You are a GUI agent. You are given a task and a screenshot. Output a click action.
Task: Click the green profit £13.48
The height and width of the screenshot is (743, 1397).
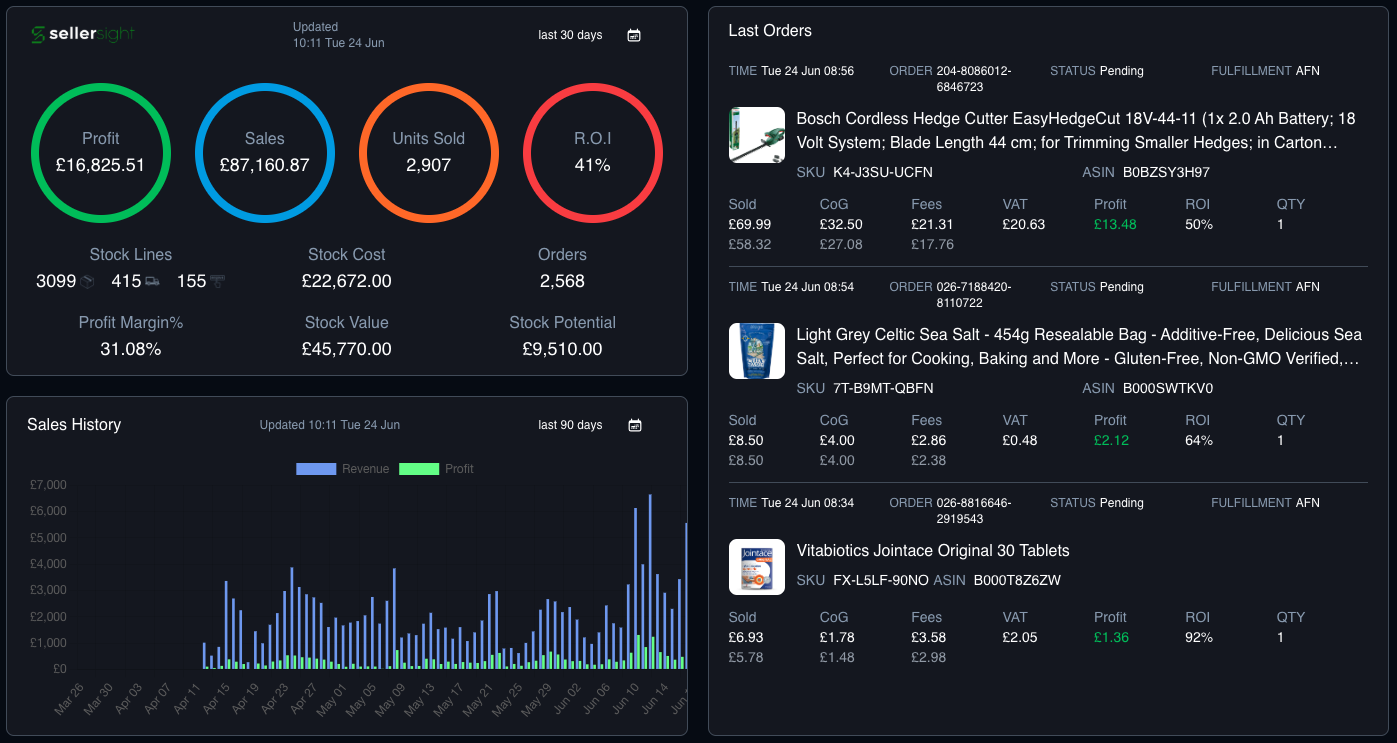1115,225
